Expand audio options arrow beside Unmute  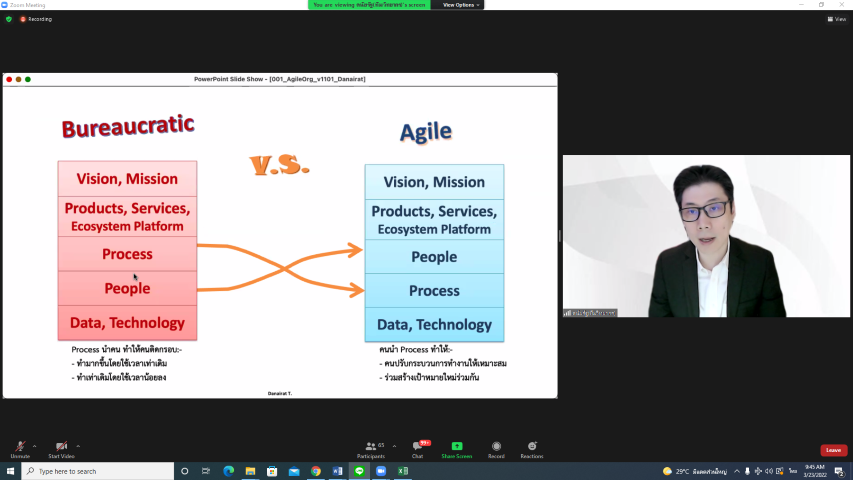[34, 446]
